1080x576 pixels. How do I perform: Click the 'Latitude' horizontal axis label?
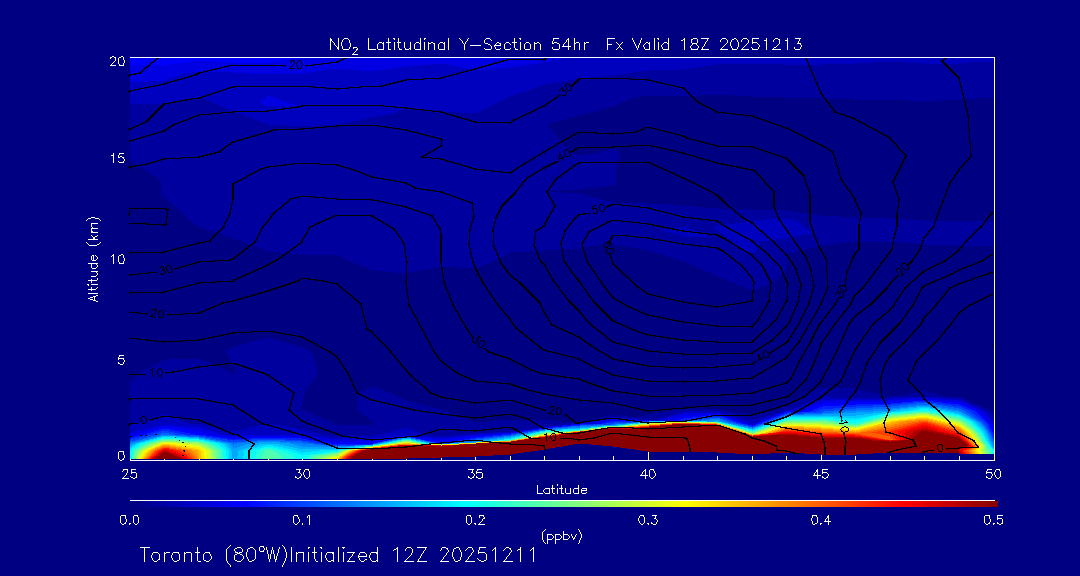click(562, 491)
